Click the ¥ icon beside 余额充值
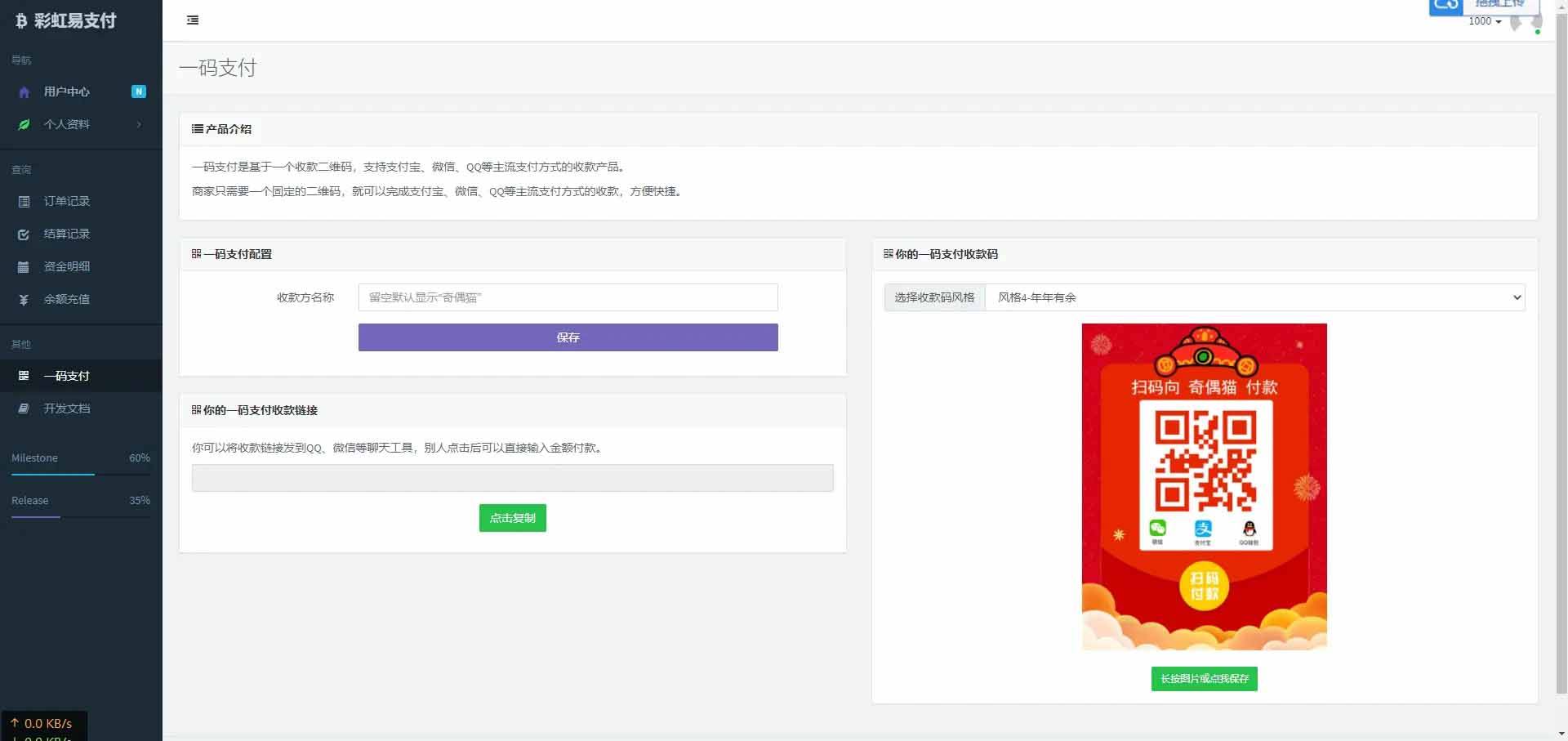Viewport: 1568px width, 741px height. point(24,300)
